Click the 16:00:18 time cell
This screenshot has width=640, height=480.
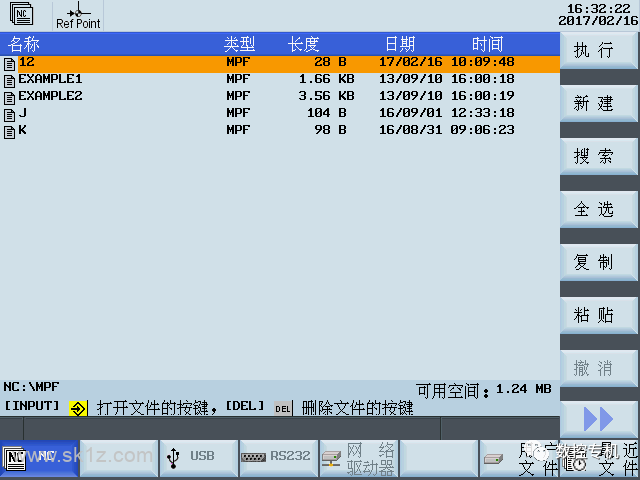(482, 79)
